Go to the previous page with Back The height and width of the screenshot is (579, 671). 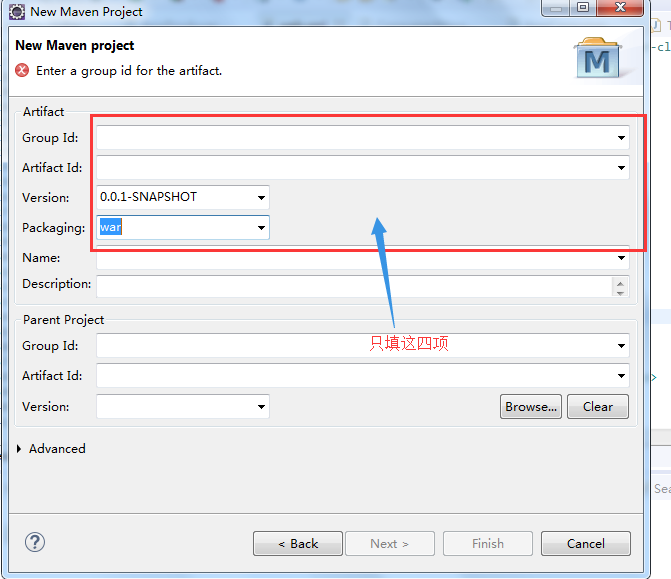[298, 543]
